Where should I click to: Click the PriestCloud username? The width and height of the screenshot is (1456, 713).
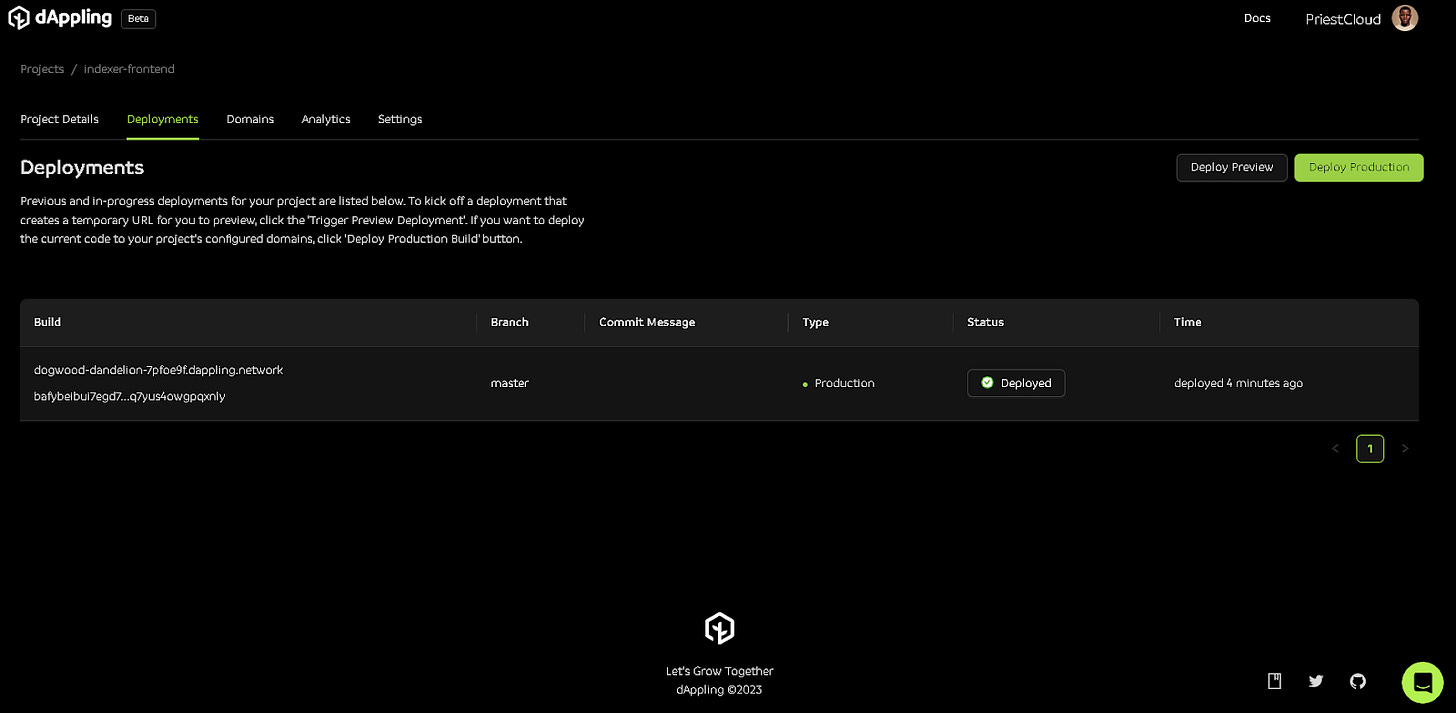(1343, 19)
